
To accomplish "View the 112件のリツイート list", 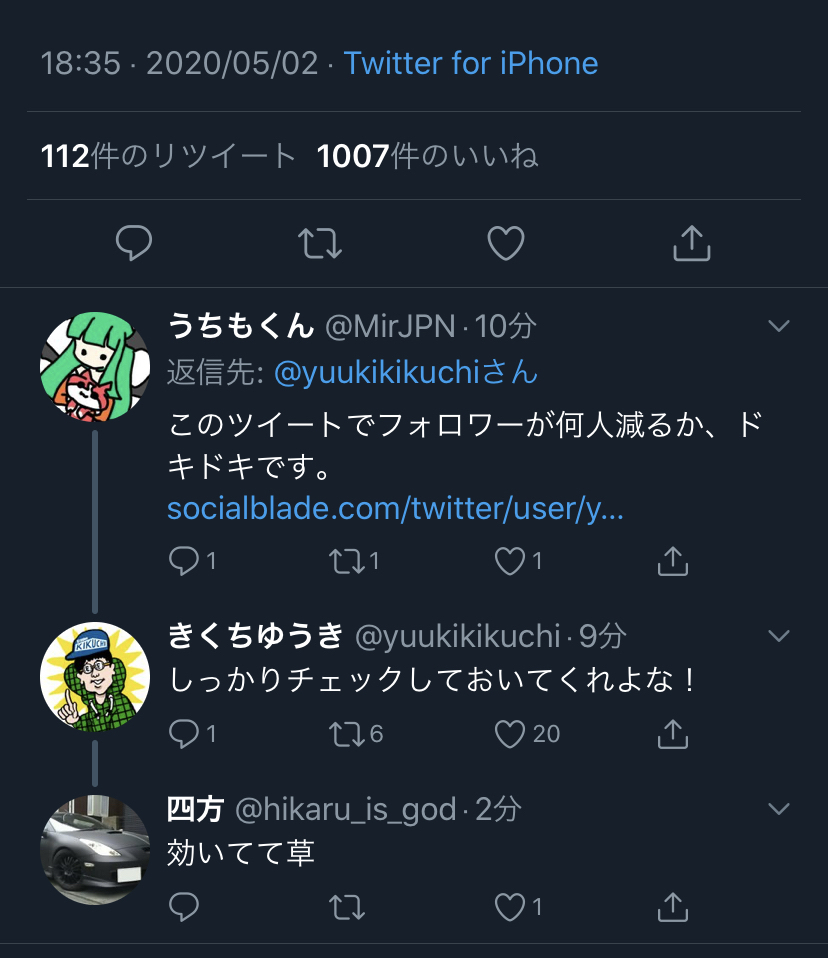I will coord(168,156).
